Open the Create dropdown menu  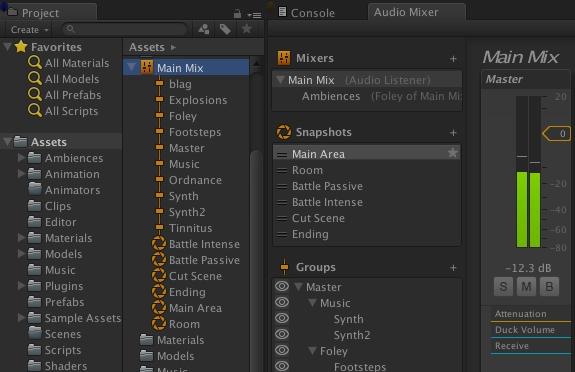pyautogui.click(x=29, y=29)
